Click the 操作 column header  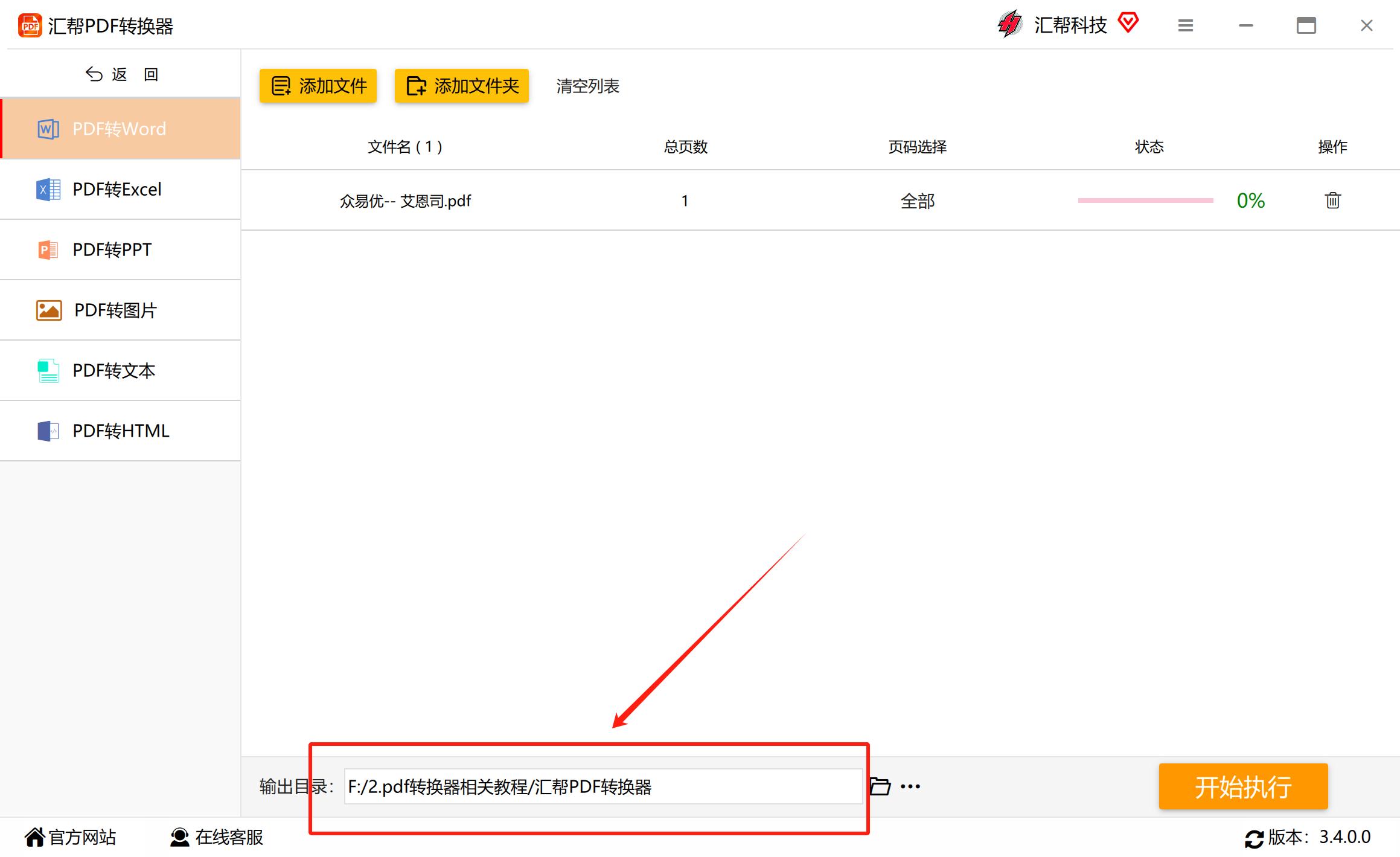point(1332,147)
